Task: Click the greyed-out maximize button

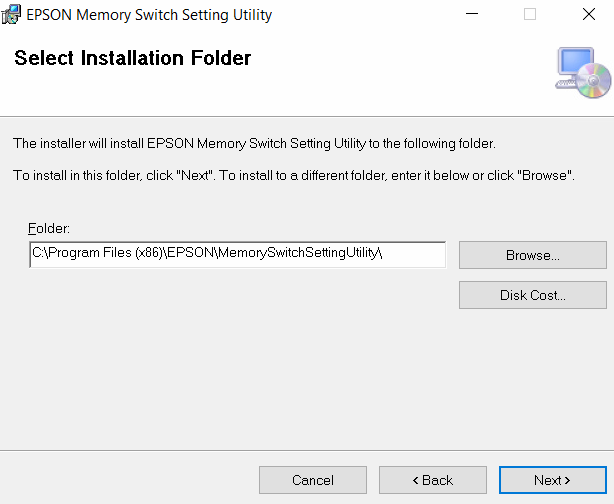Action: click(x=530, y=15)
